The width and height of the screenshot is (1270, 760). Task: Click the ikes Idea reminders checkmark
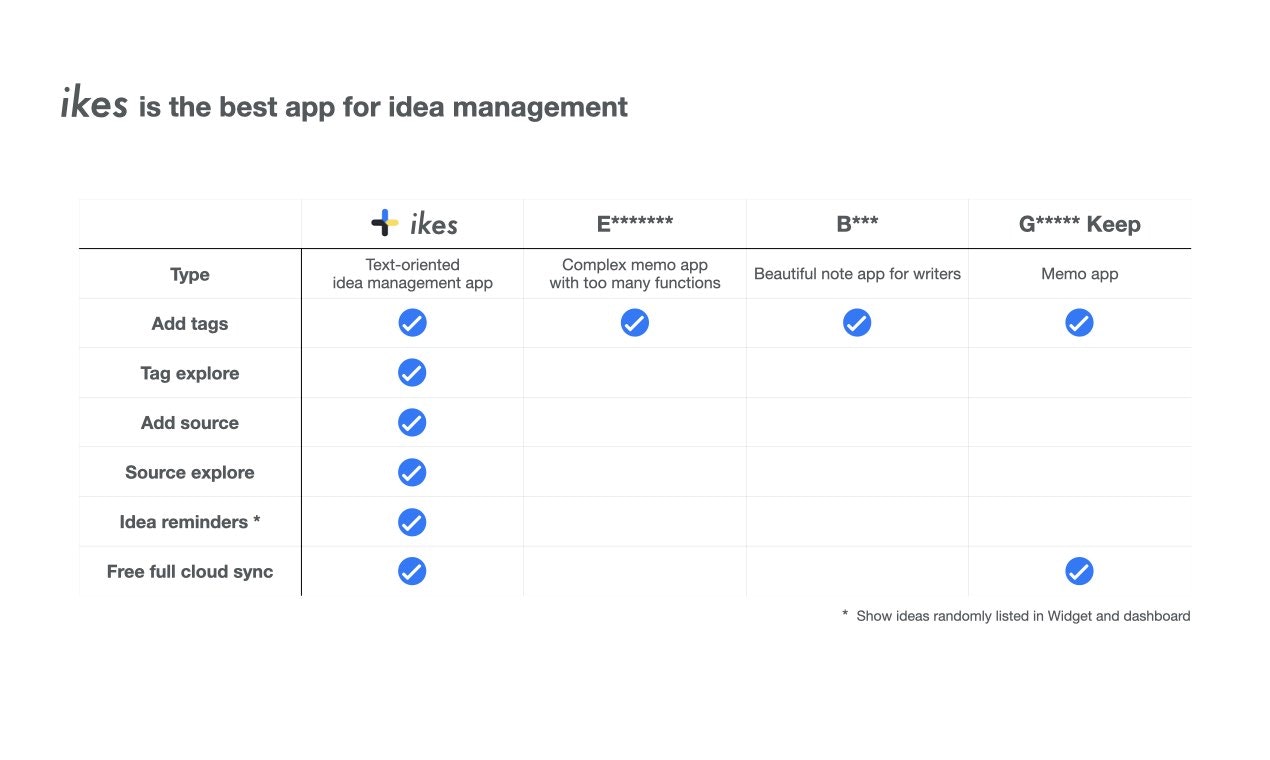412,522
